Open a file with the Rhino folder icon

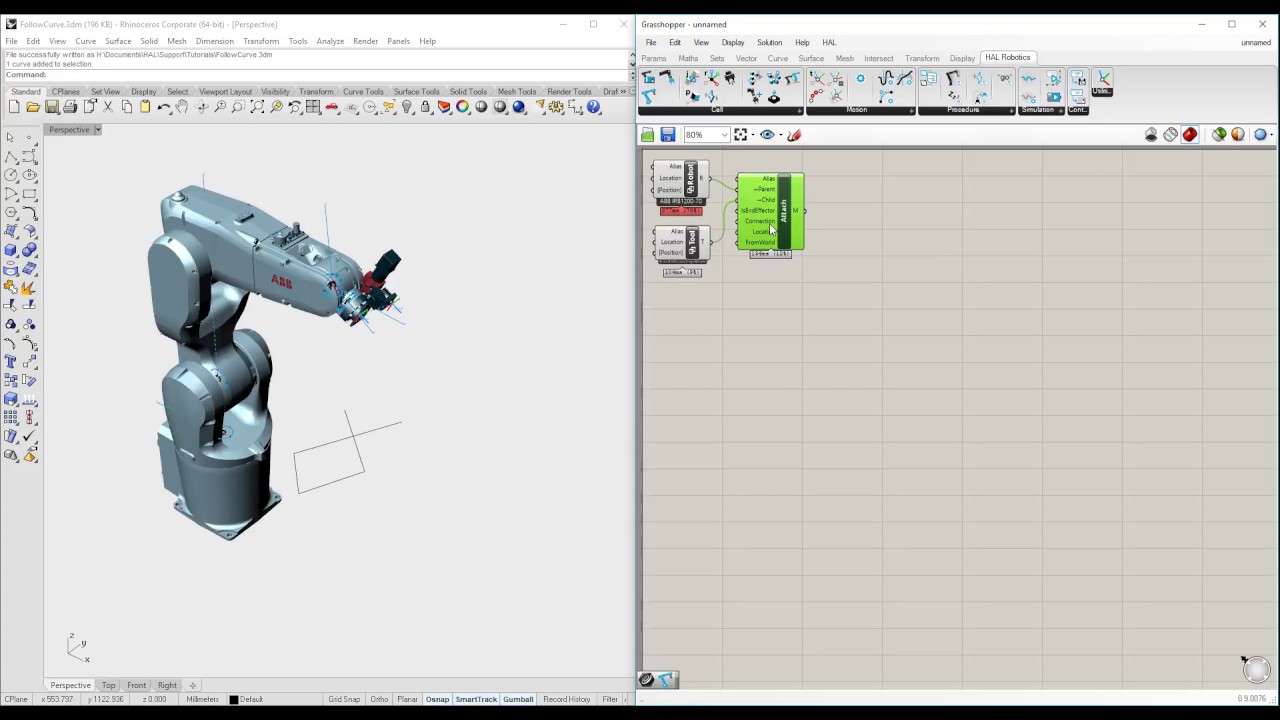[x=33, y=107]
